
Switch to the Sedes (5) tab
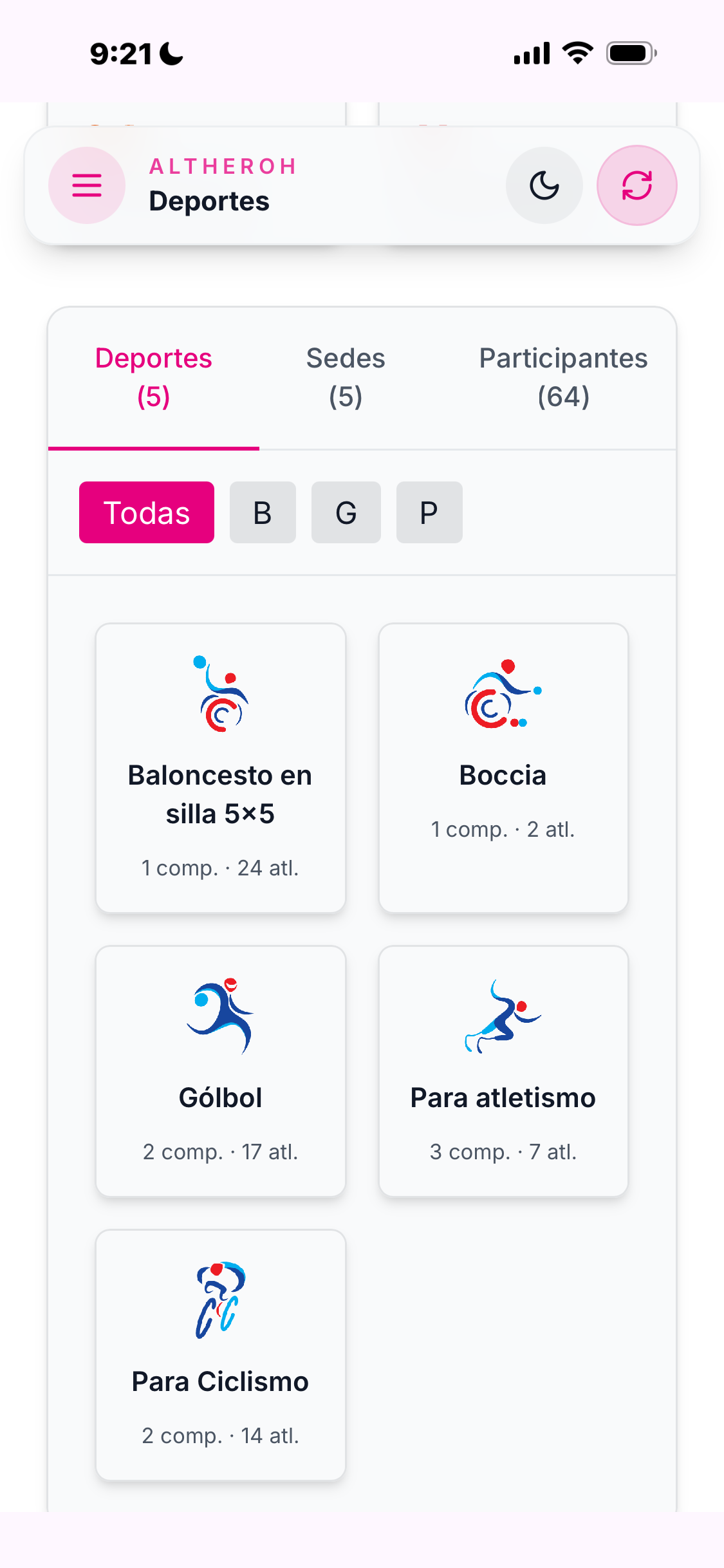tap(346, 378)
